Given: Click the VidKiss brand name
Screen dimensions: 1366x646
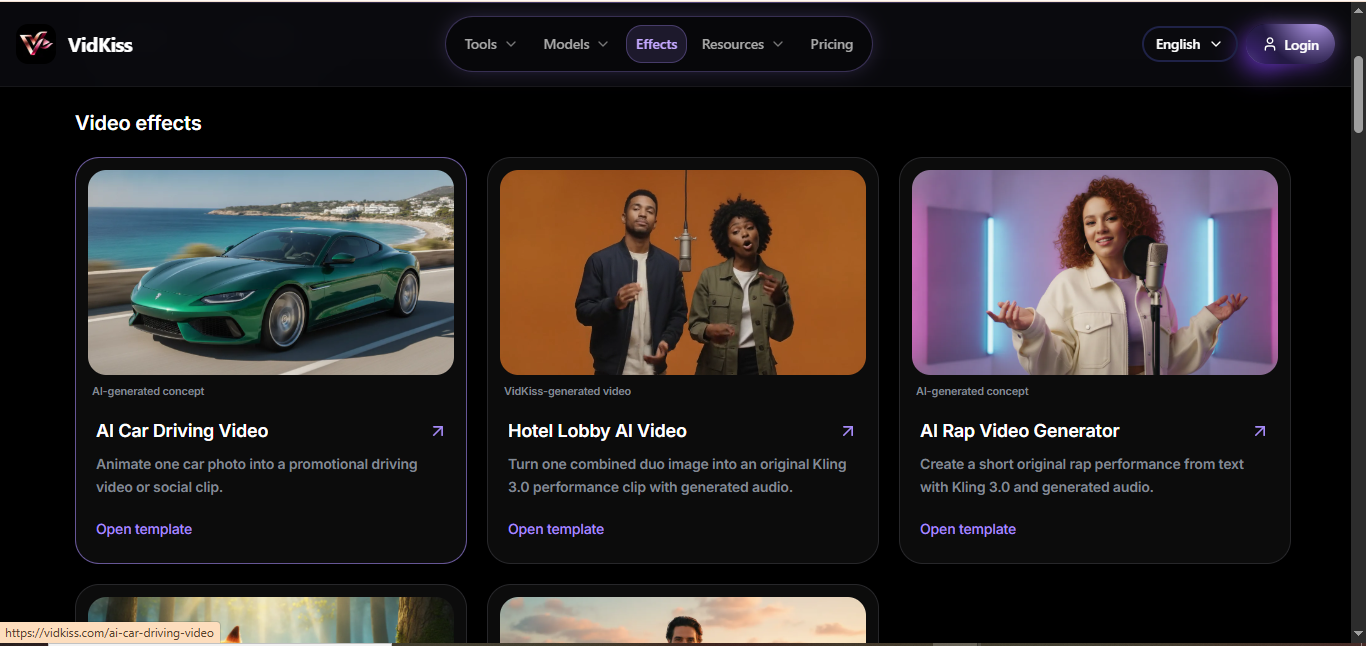Looking at the screenshot, I should click(100, 45).
